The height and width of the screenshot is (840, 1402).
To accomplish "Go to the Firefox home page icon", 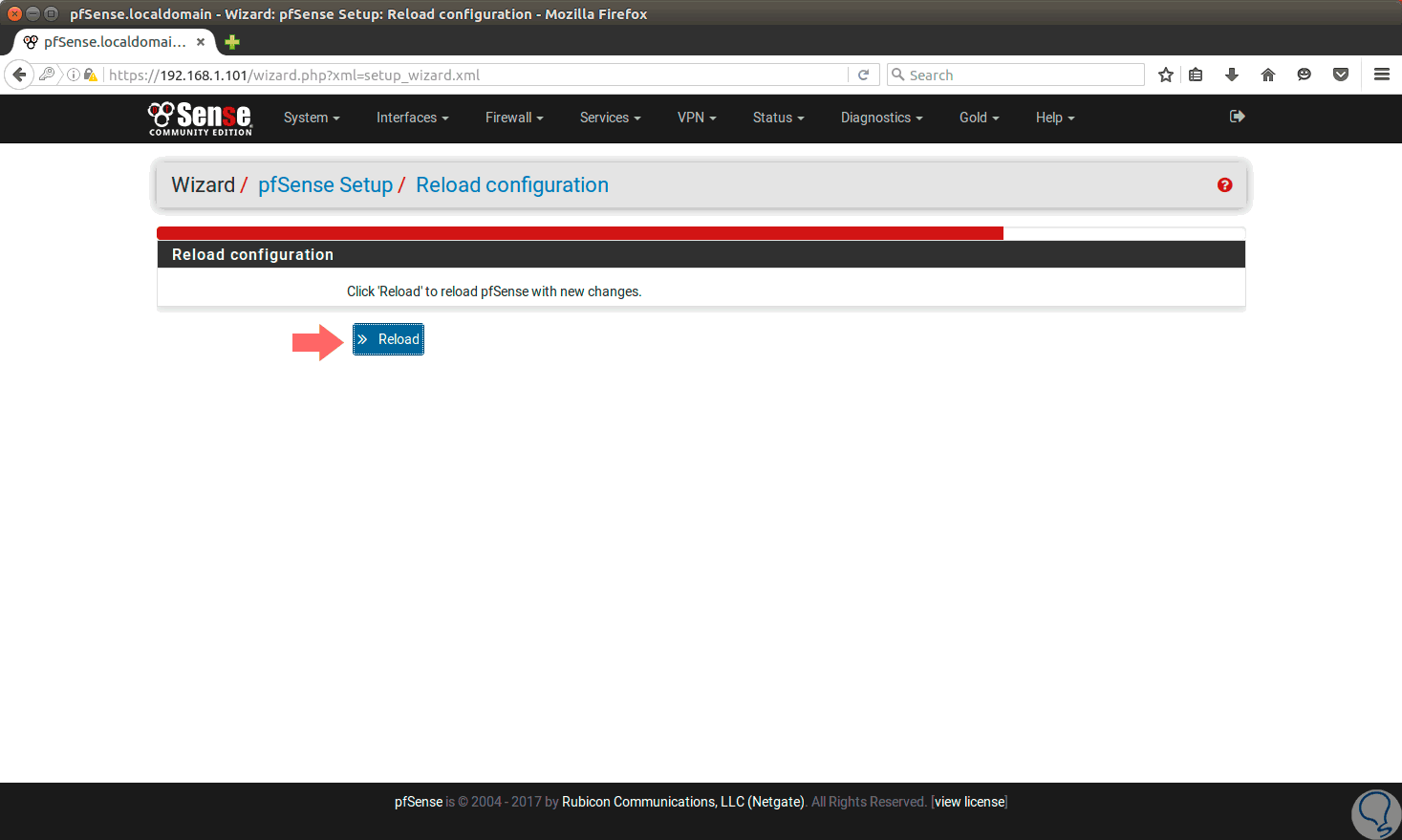I will tap(1268, 75).
